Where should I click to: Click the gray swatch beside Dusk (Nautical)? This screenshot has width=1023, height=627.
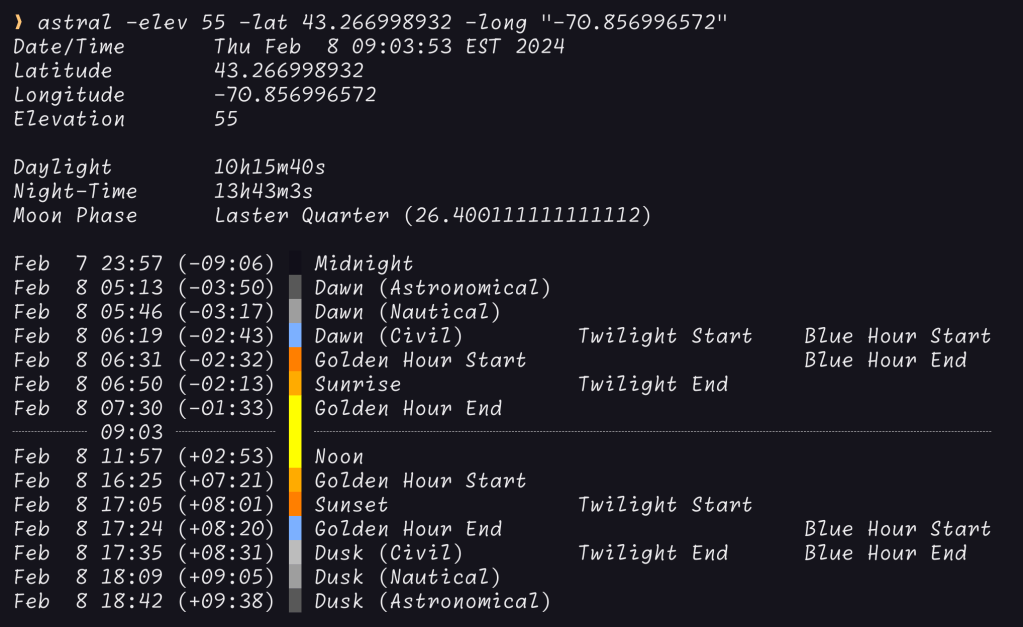(295, 577)
